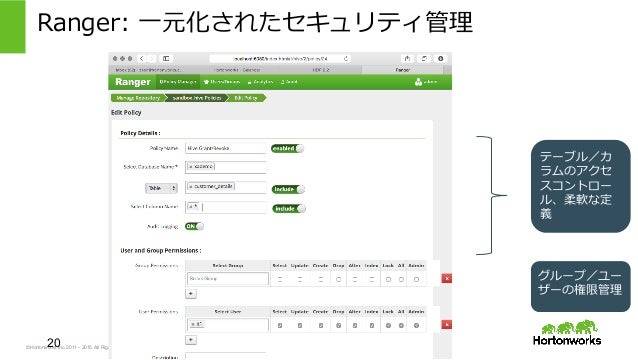Open the admin user icon menu
Viewport: 638px width, 360px height.
[426, 82]
